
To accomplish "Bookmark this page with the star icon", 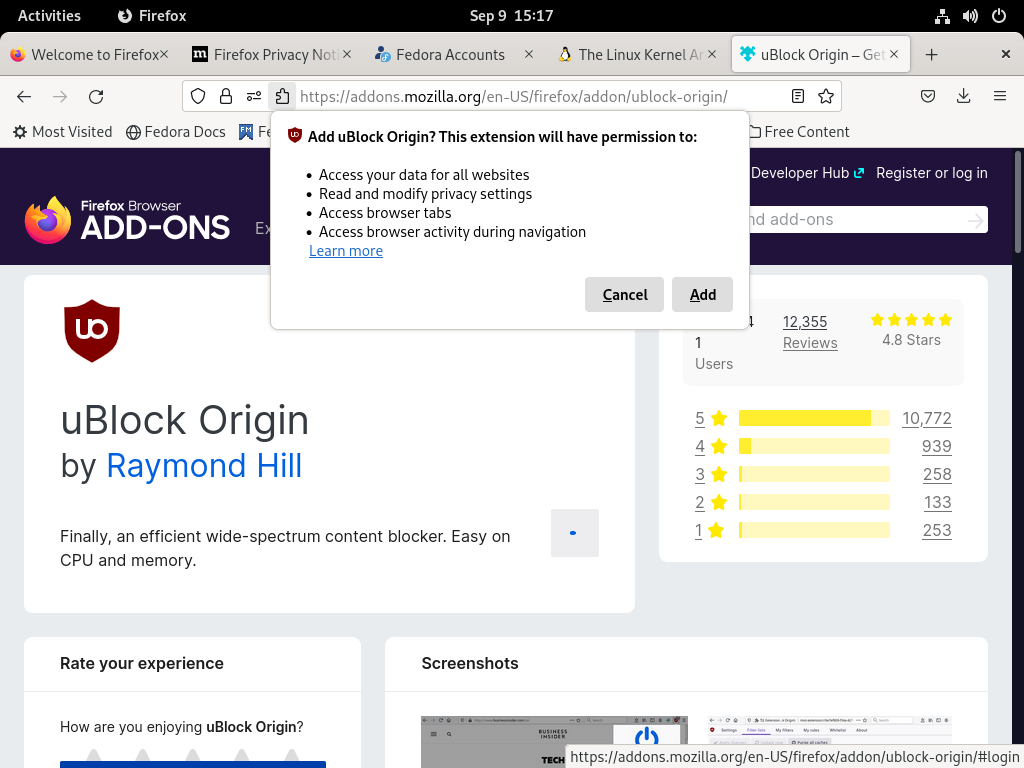I will pos(825,97).
